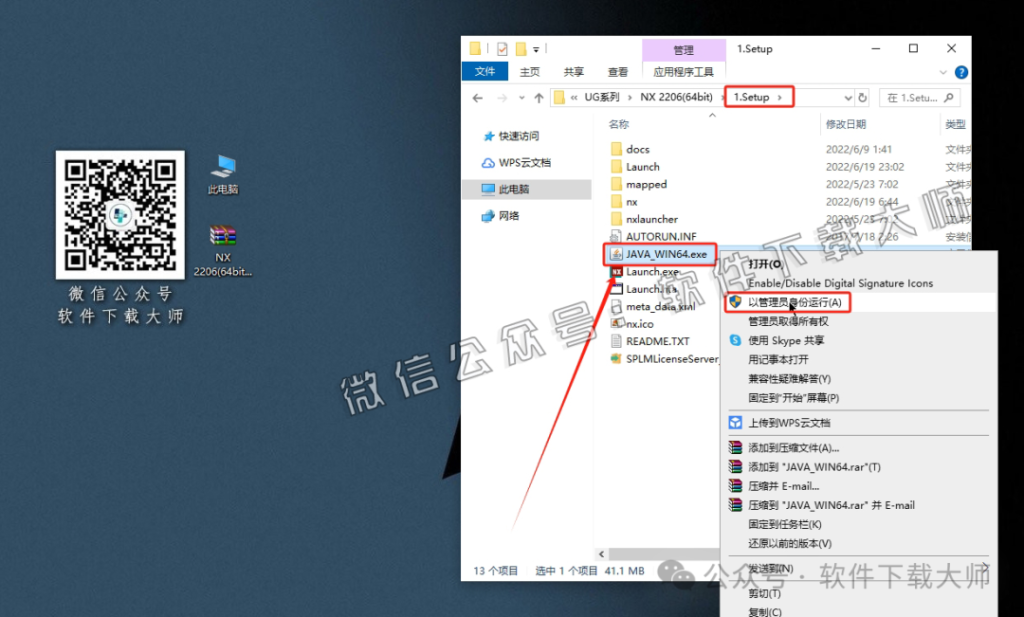Select the 管理 contextual tab header
The width and height of the screenshot is (1024, 617).
tap(683, 50)
